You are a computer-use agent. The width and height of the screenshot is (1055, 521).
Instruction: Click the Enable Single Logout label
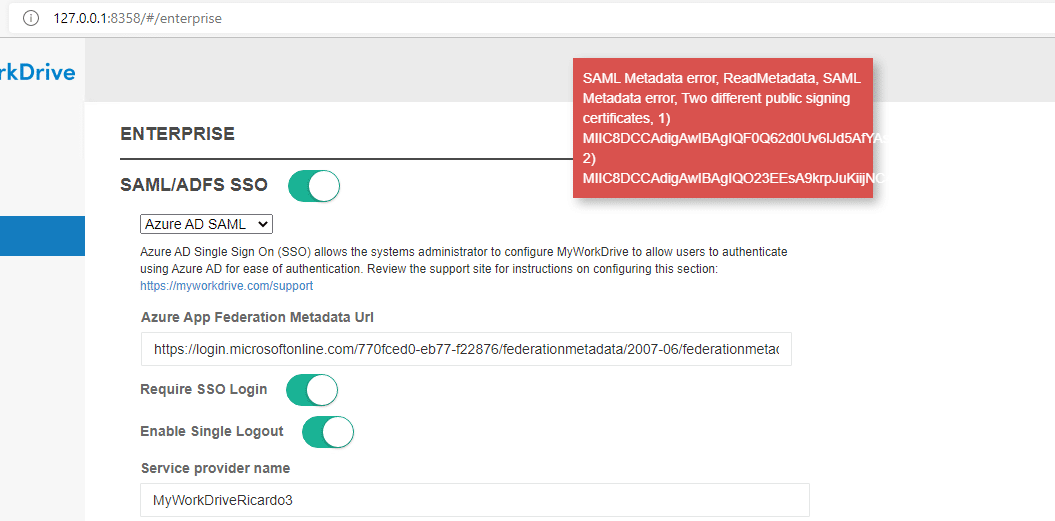coord(212,432)
